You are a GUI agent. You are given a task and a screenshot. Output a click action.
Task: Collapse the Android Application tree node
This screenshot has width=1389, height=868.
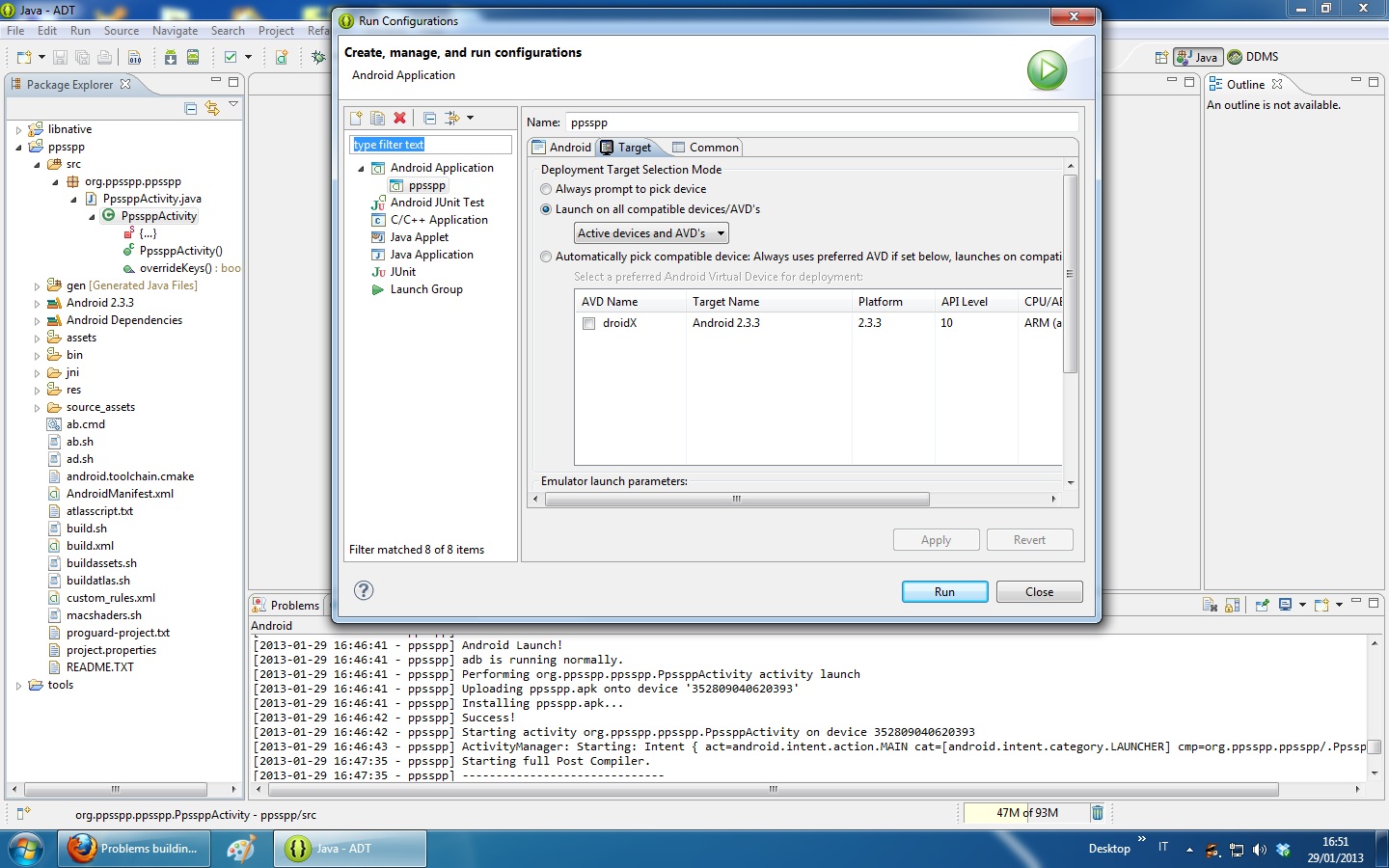362,169
